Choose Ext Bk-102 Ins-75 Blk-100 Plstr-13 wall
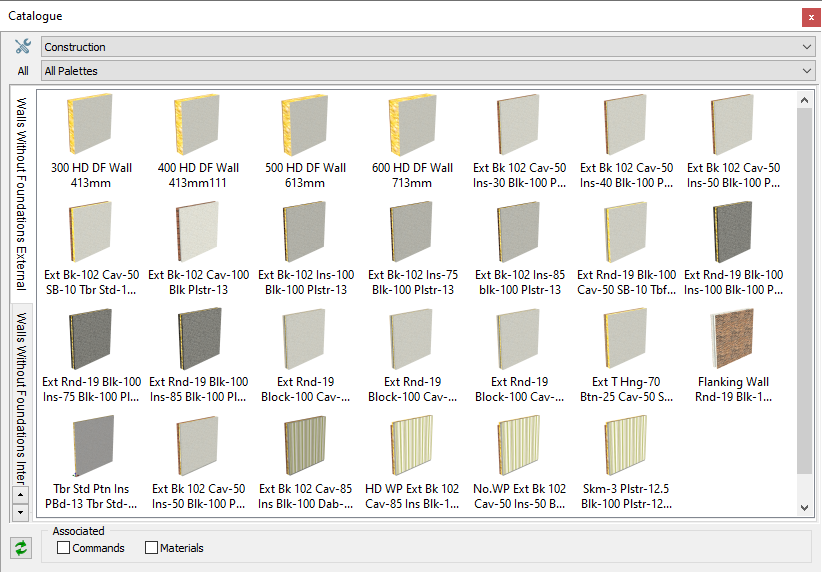822x573 pixels. (412, 248)
